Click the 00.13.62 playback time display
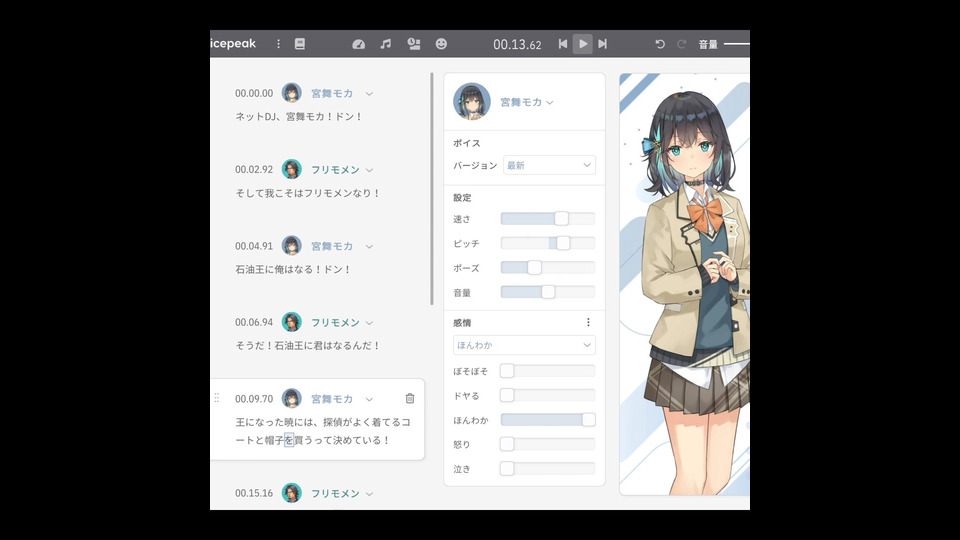The image size is (960, 540). click(517, 44)
